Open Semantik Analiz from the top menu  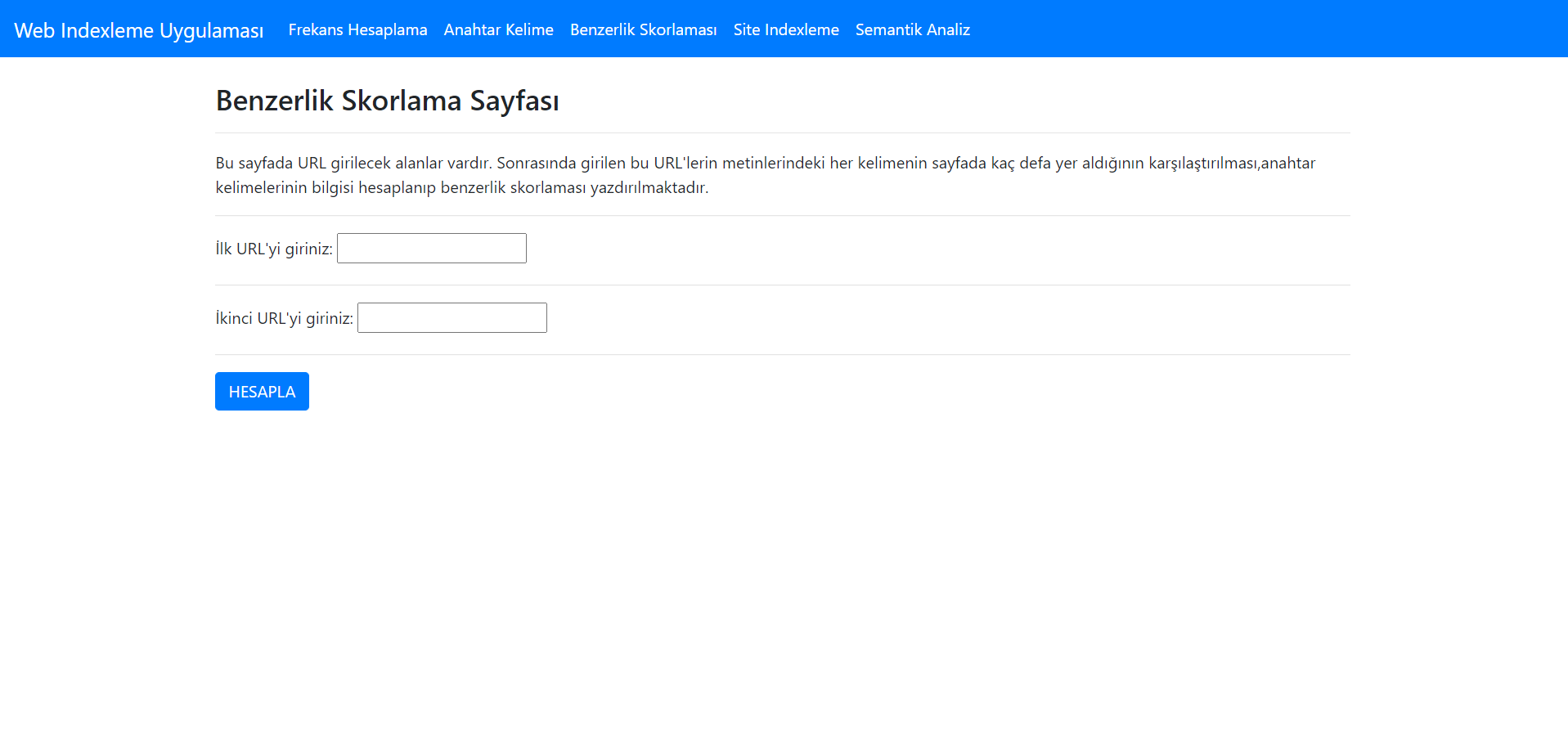pyautogui.click(x=912, y=29)
